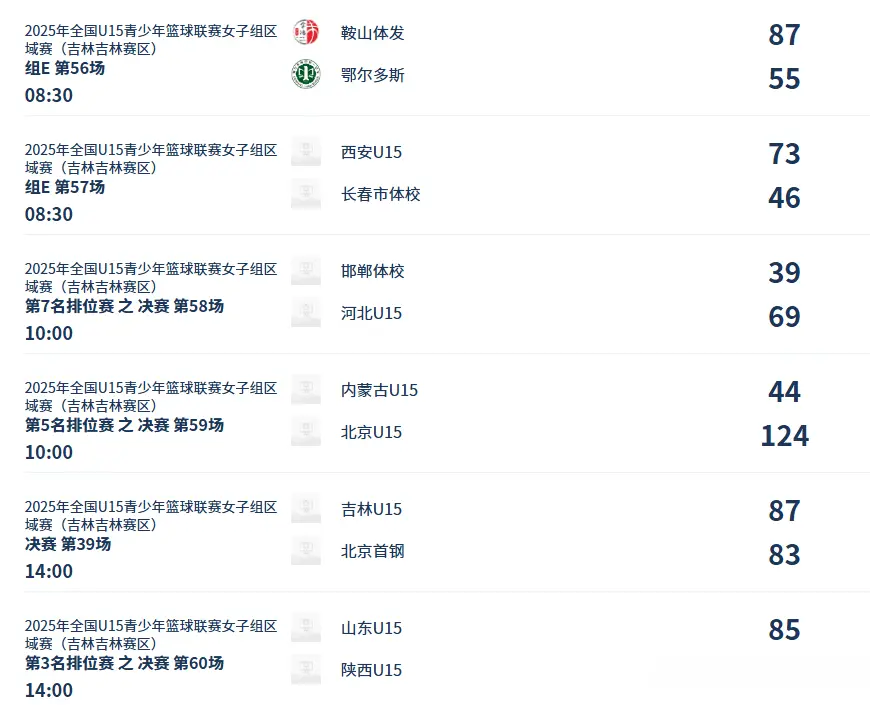Open the 决赛 第39场 game details

tap(68, 545)
